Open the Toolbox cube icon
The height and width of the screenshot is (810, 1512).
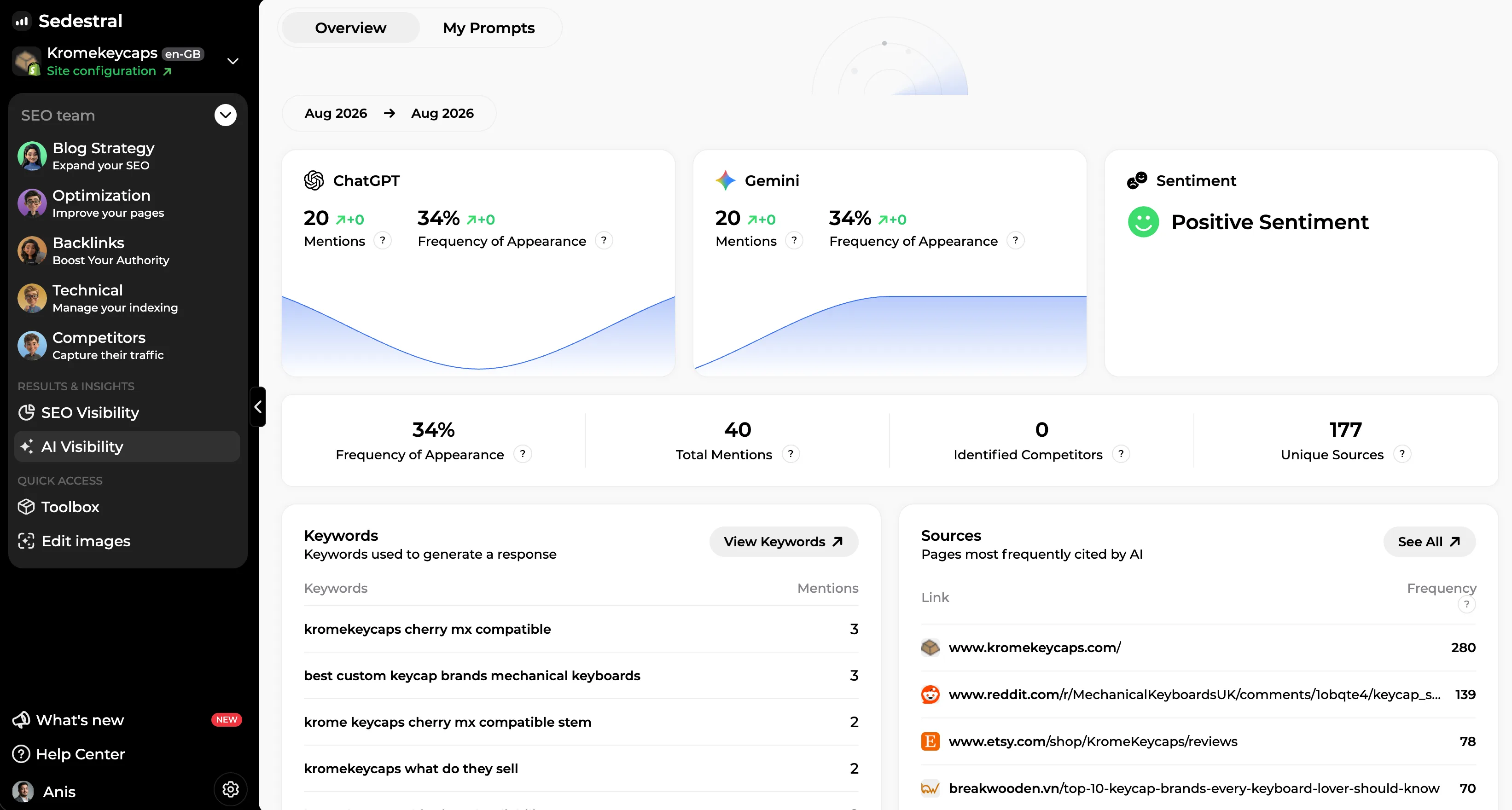point(26,506)
